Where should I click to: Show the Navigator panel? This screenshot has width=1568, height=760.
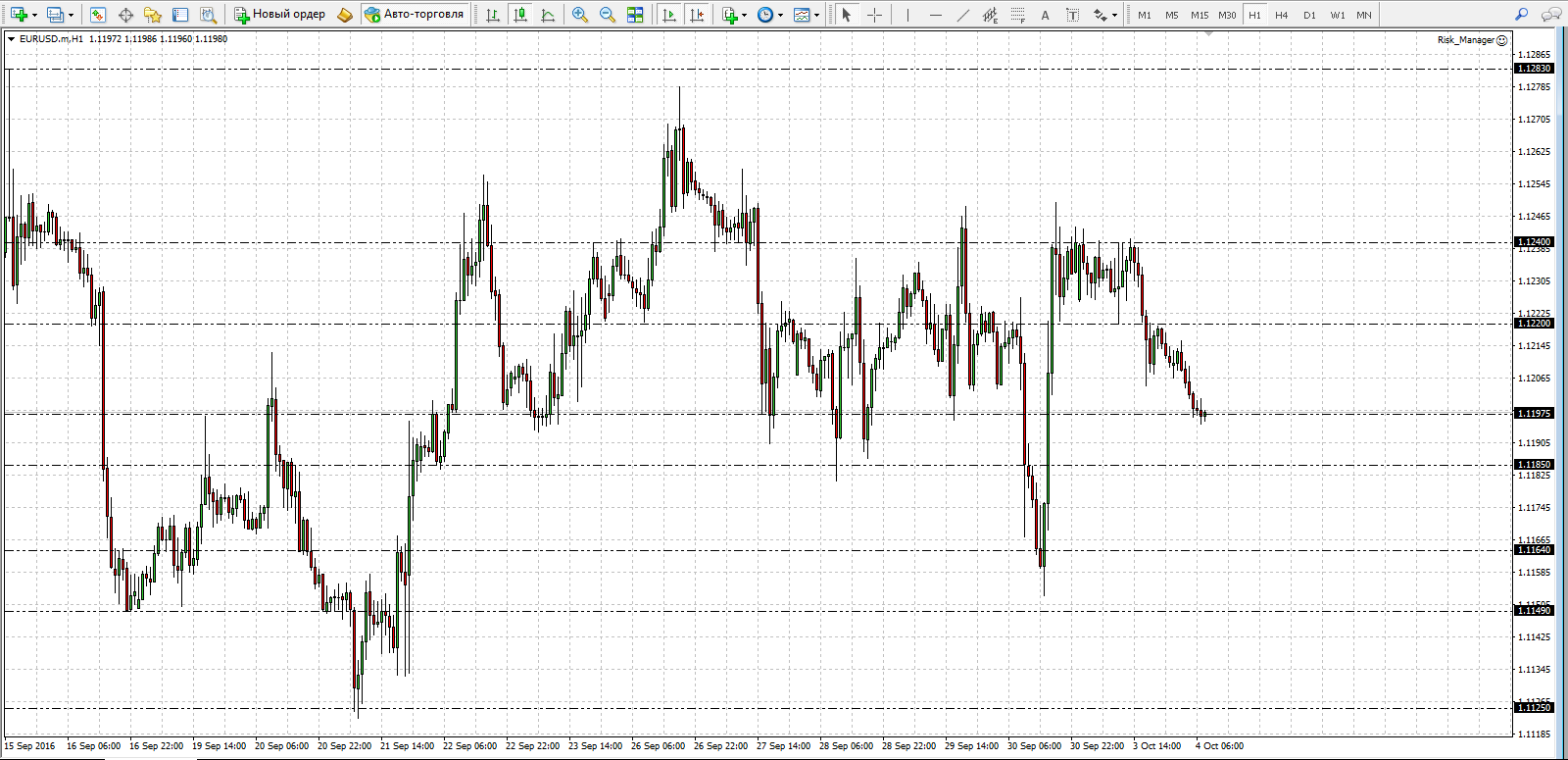click(x=153, y=15)
